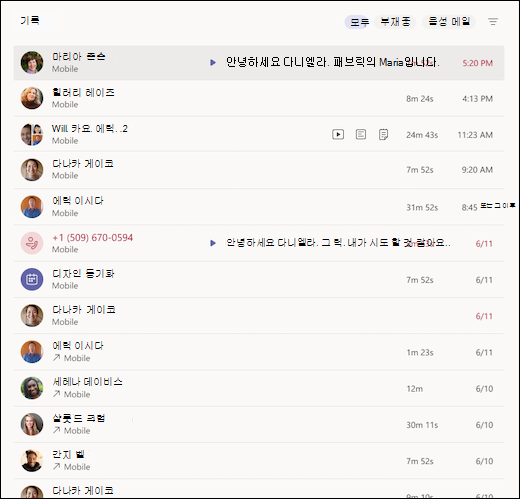520x499 pixels.
Task: Open transcript icon in the 11:23 AM row
Action: [361, 134]
